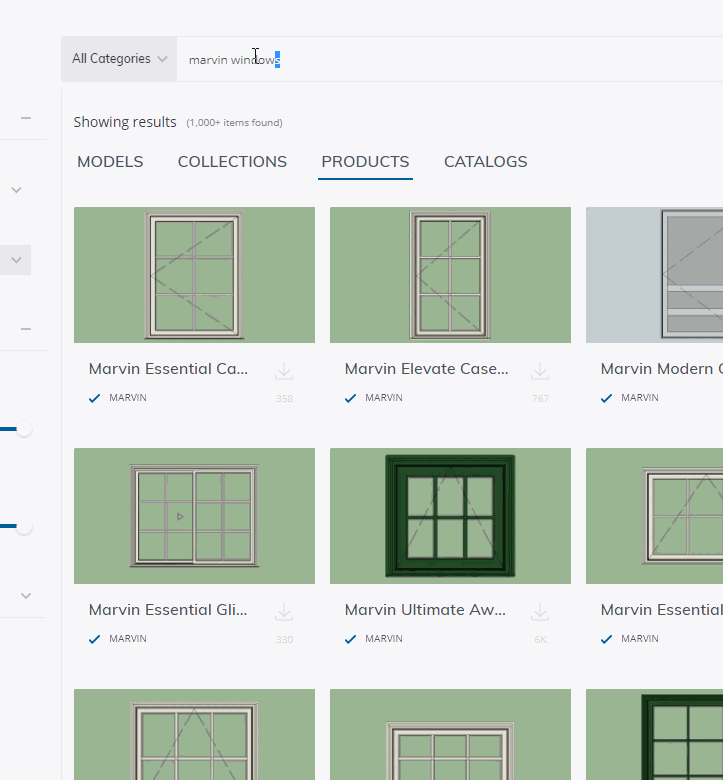
Task: Adjust the lower sidebar slider handle
Action: coord(24,526)
